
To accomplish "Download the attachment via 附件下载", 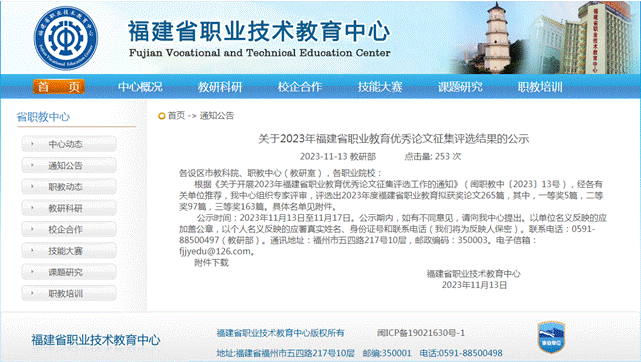I will (x=211, y=263).
